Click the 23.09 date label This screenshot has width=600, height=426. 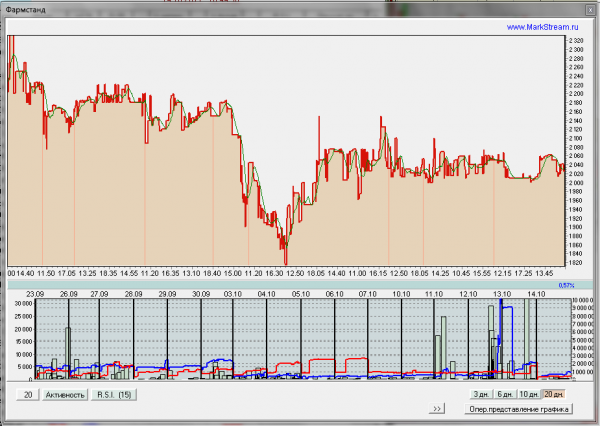(35, 294)
